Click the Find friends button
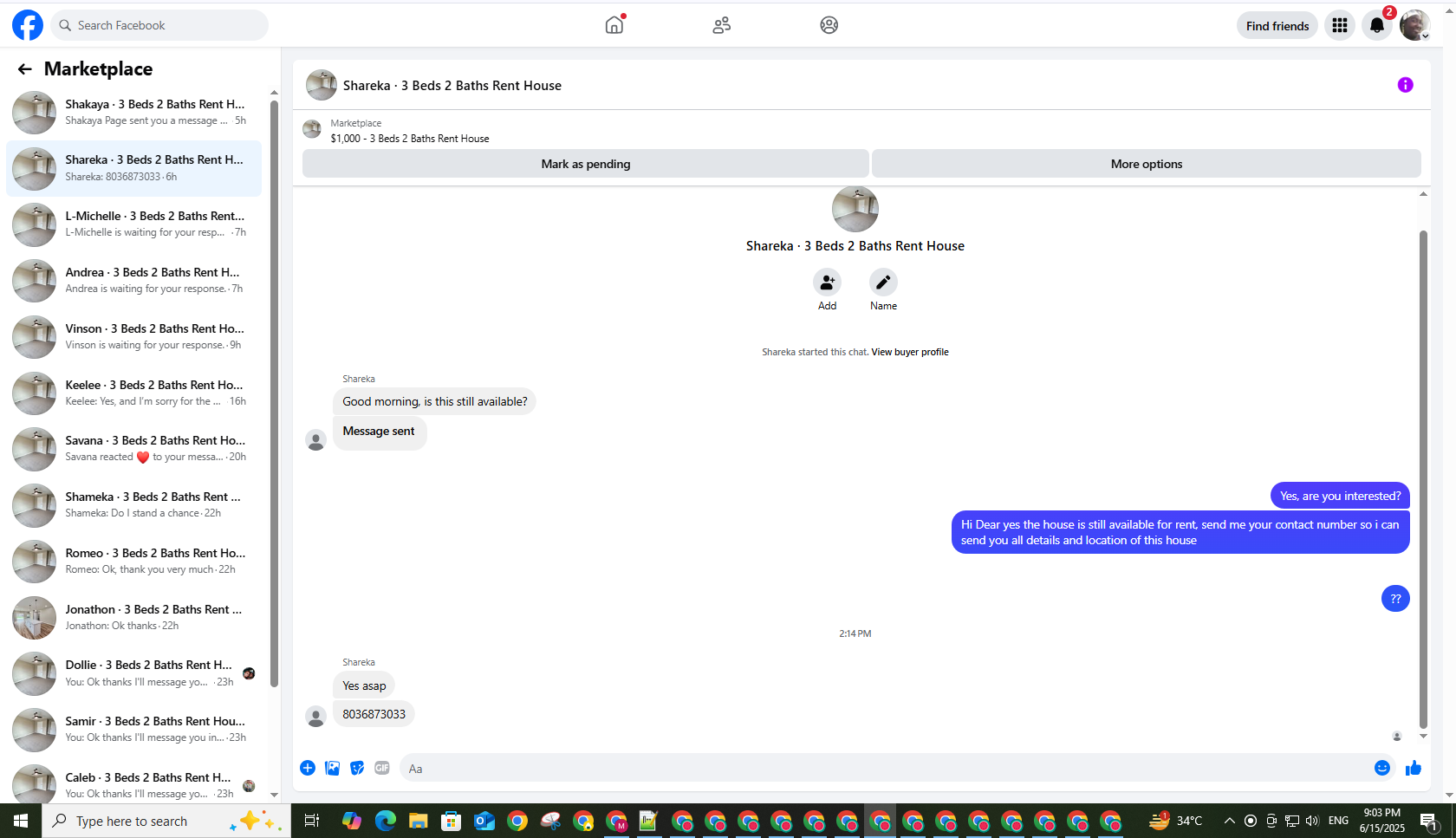Image resolution: width=1456 pixels, height=838 pixels. tap(1277, 26)
